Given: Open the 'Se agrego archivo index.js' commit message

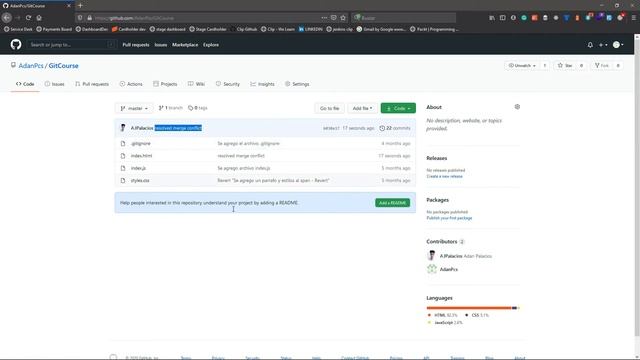Looking at the screenshot, I should [244, 168].
